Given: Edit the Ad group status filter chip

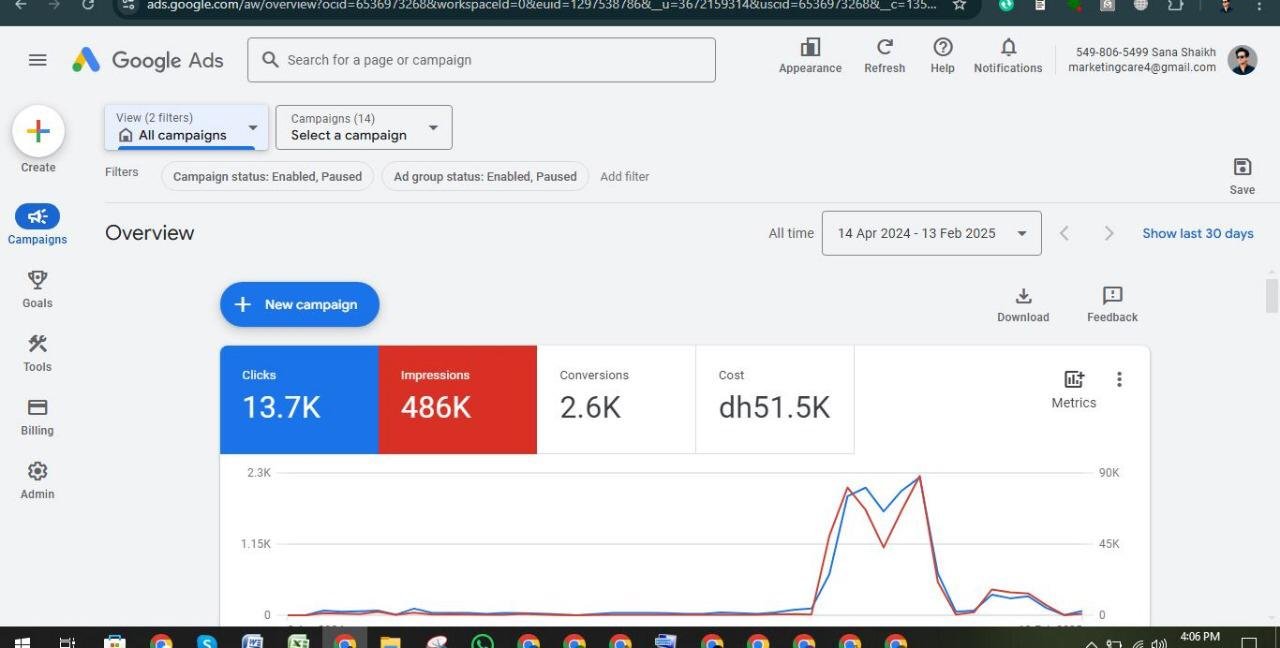Looking at the screenshot, I should (485, 177).
